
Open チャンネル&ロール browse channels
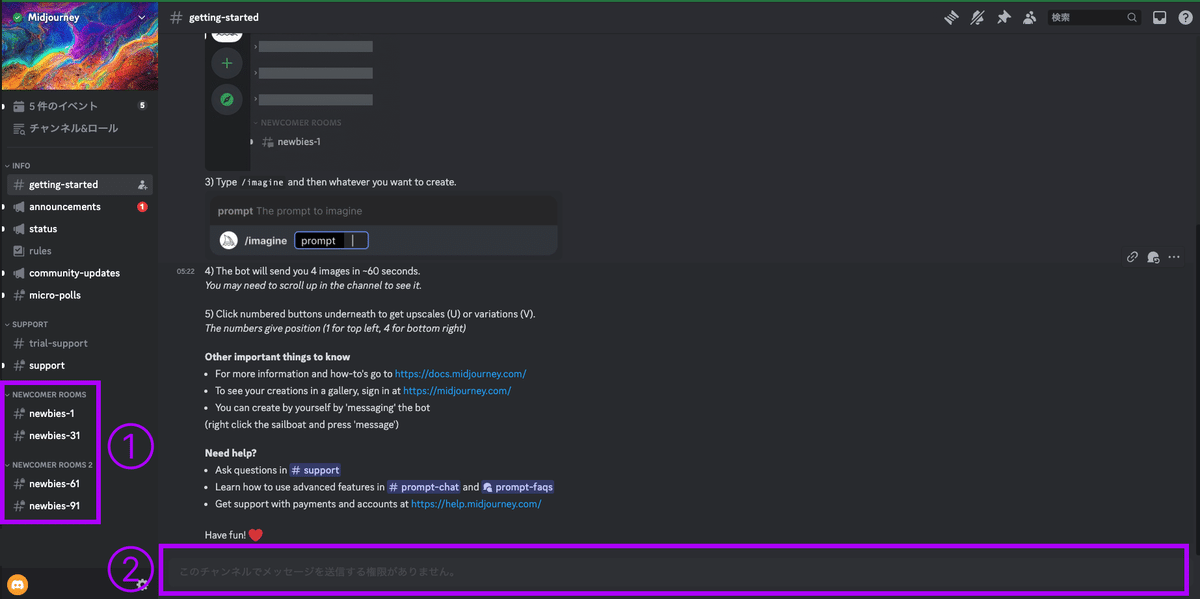point(73,128)
